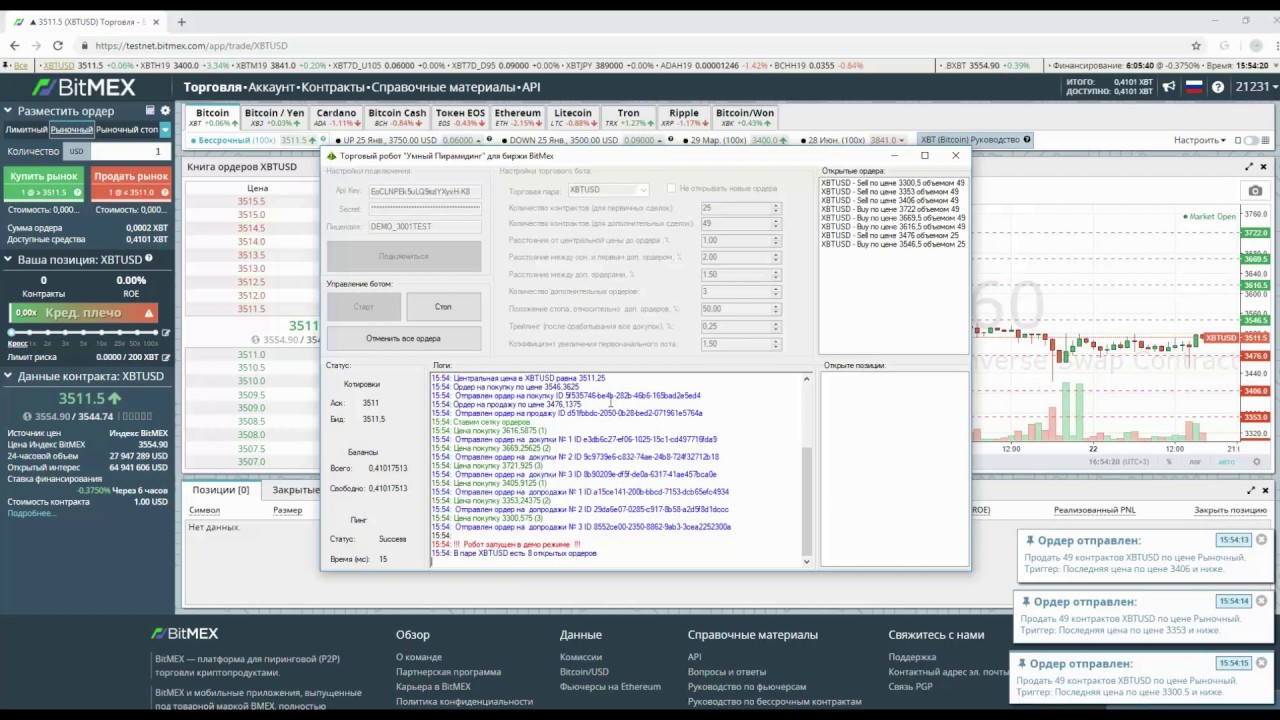This screenshot has height=720, width=1280.
Task: Open Торговая пара XBTUSD combo box
Action: pos(609,189)
